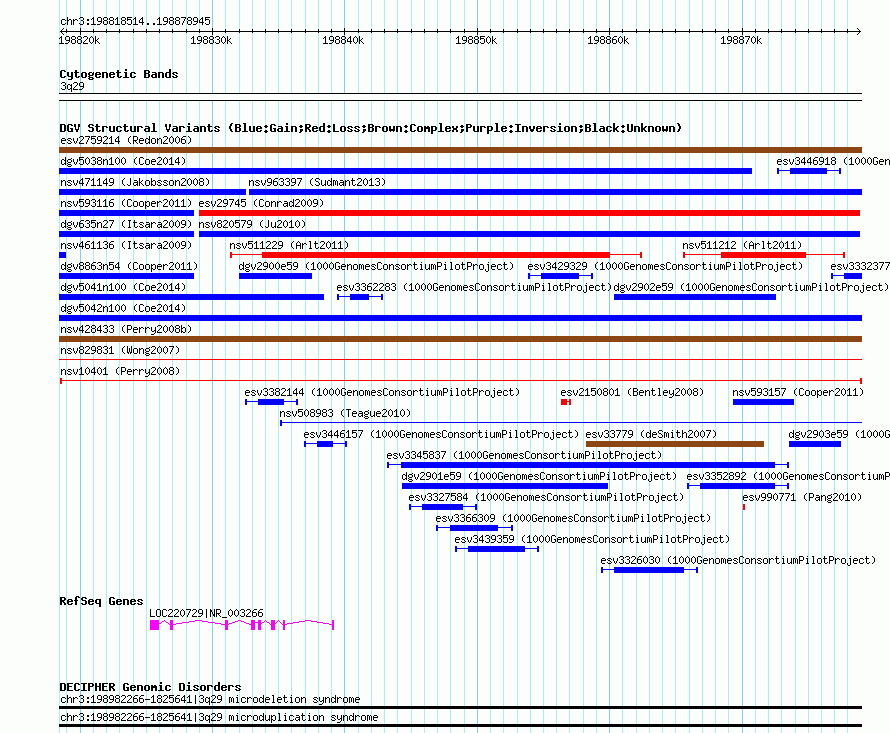Open nsv511212 (Arlt2011) label

point(742,245)
